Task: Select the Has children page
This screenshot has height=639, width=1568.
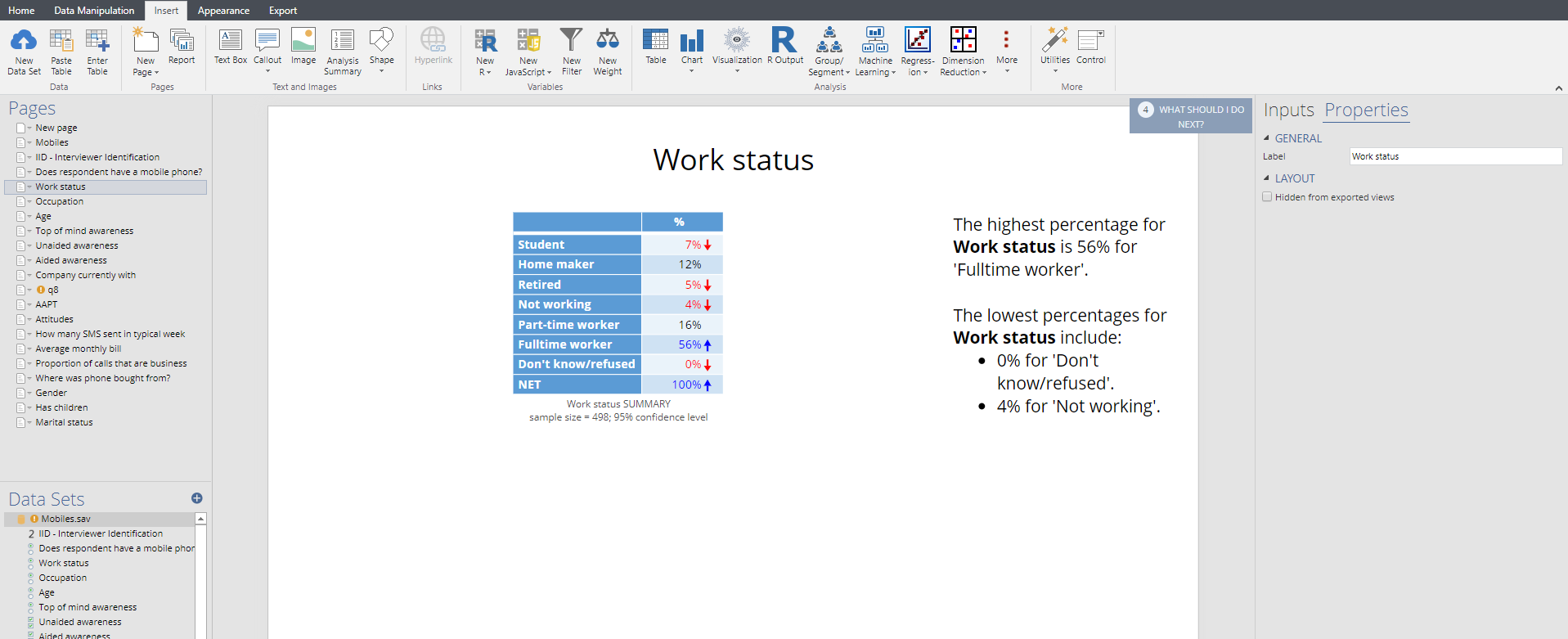Action: [61, 407]
